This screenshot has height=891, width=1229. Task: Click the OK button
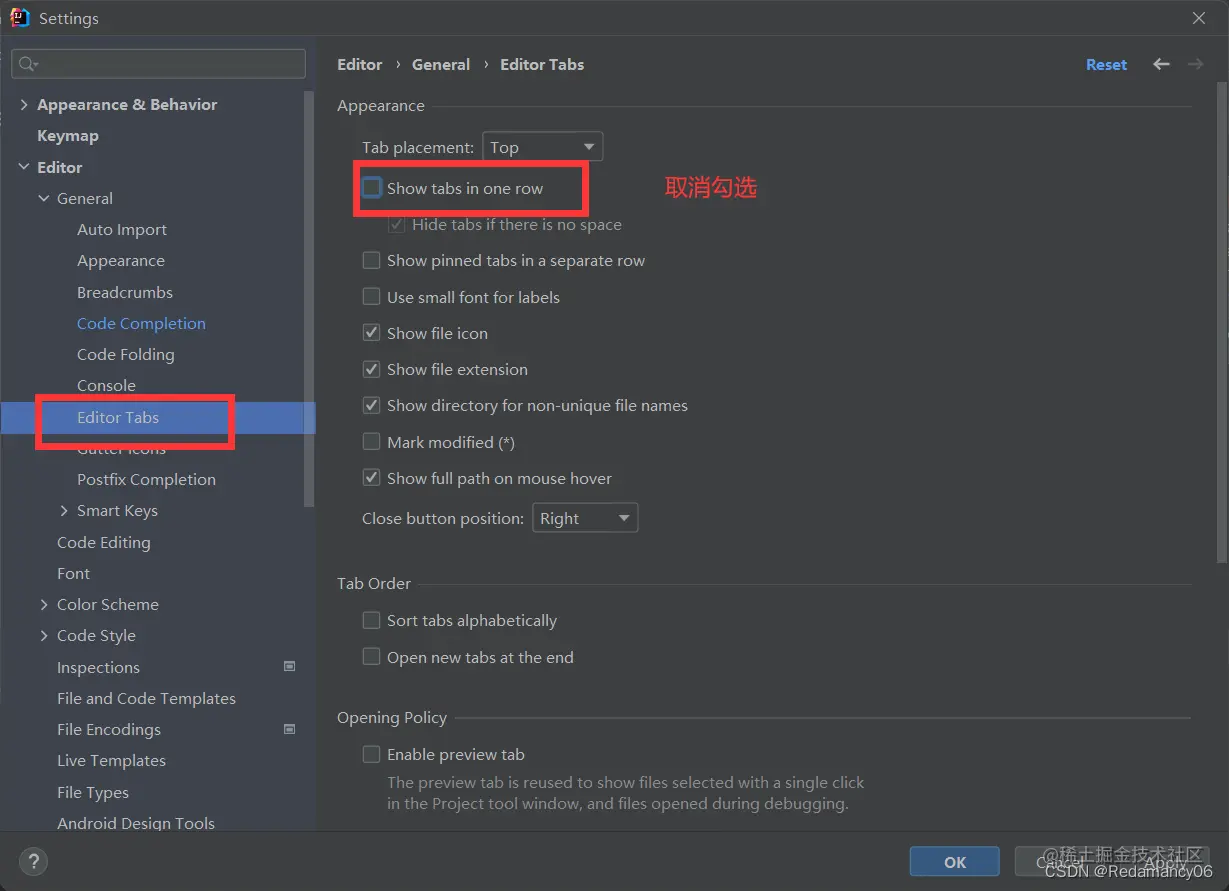point(955,861)
